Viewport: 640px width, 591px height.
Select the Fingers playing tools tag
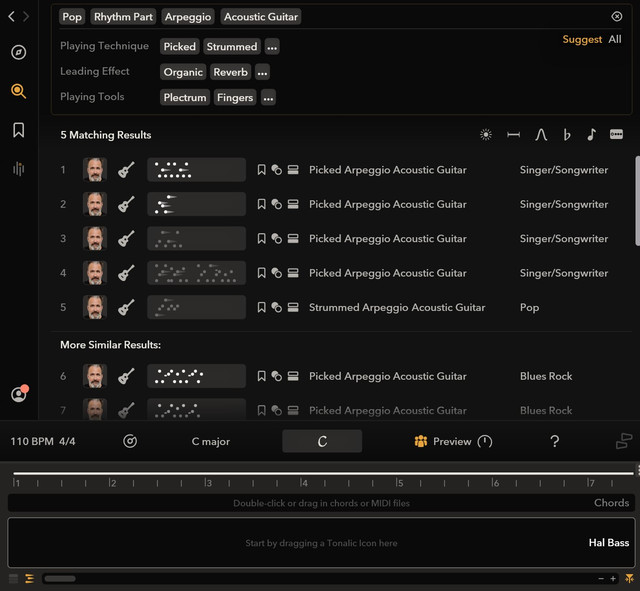tap(235, 98)
